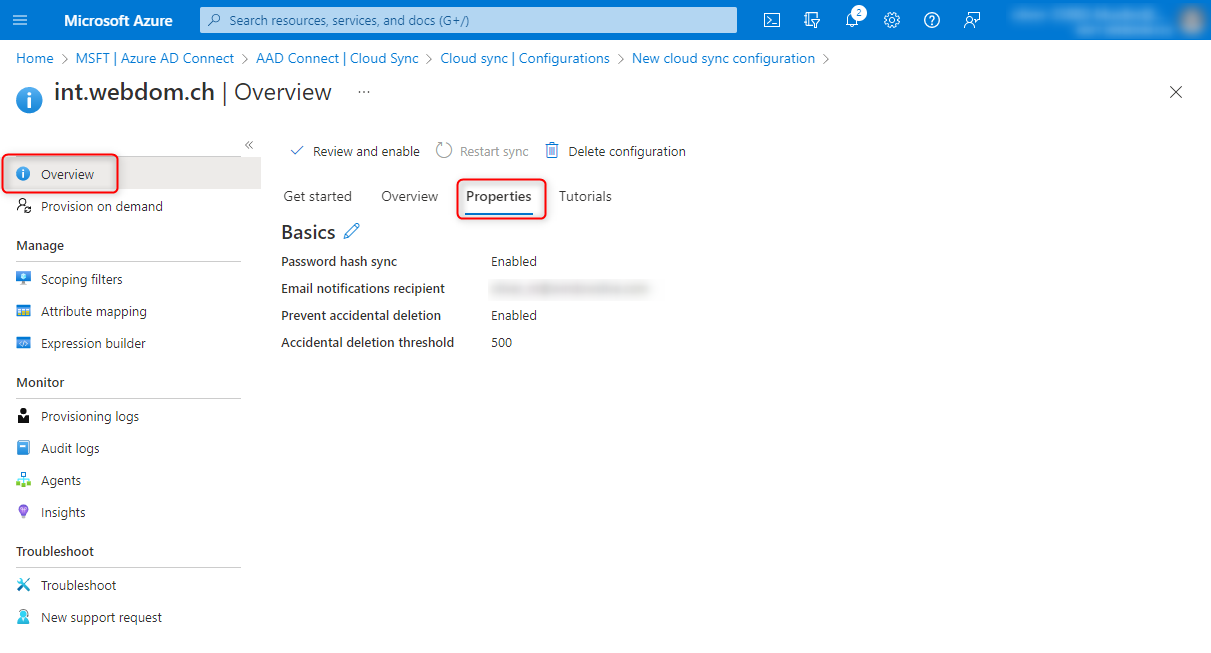1211x653 pixels.
Task: Click Restart sync button
Action: 483,151
